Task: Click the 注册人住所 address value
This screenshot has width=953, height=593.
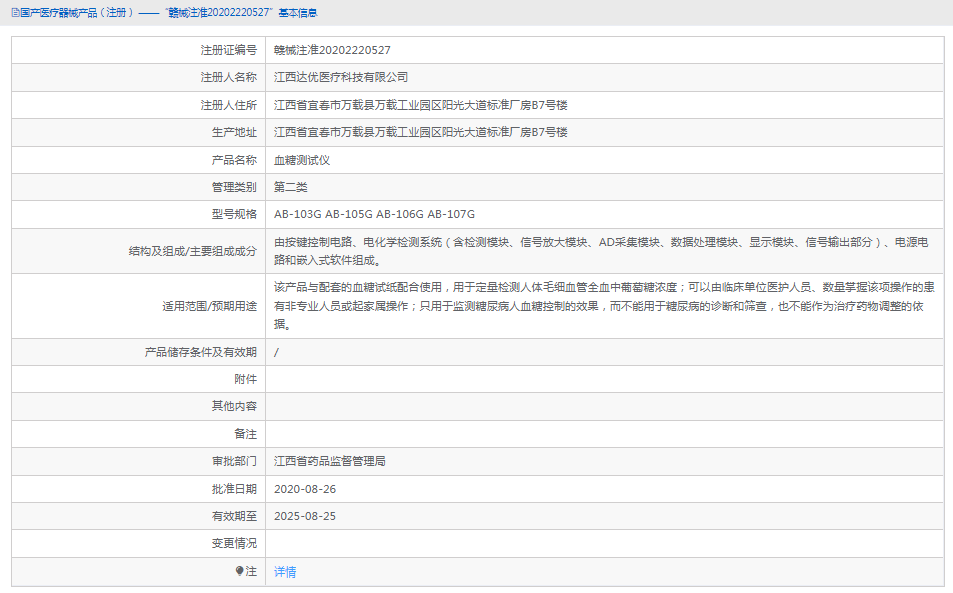Action: (x=421, y=105)
